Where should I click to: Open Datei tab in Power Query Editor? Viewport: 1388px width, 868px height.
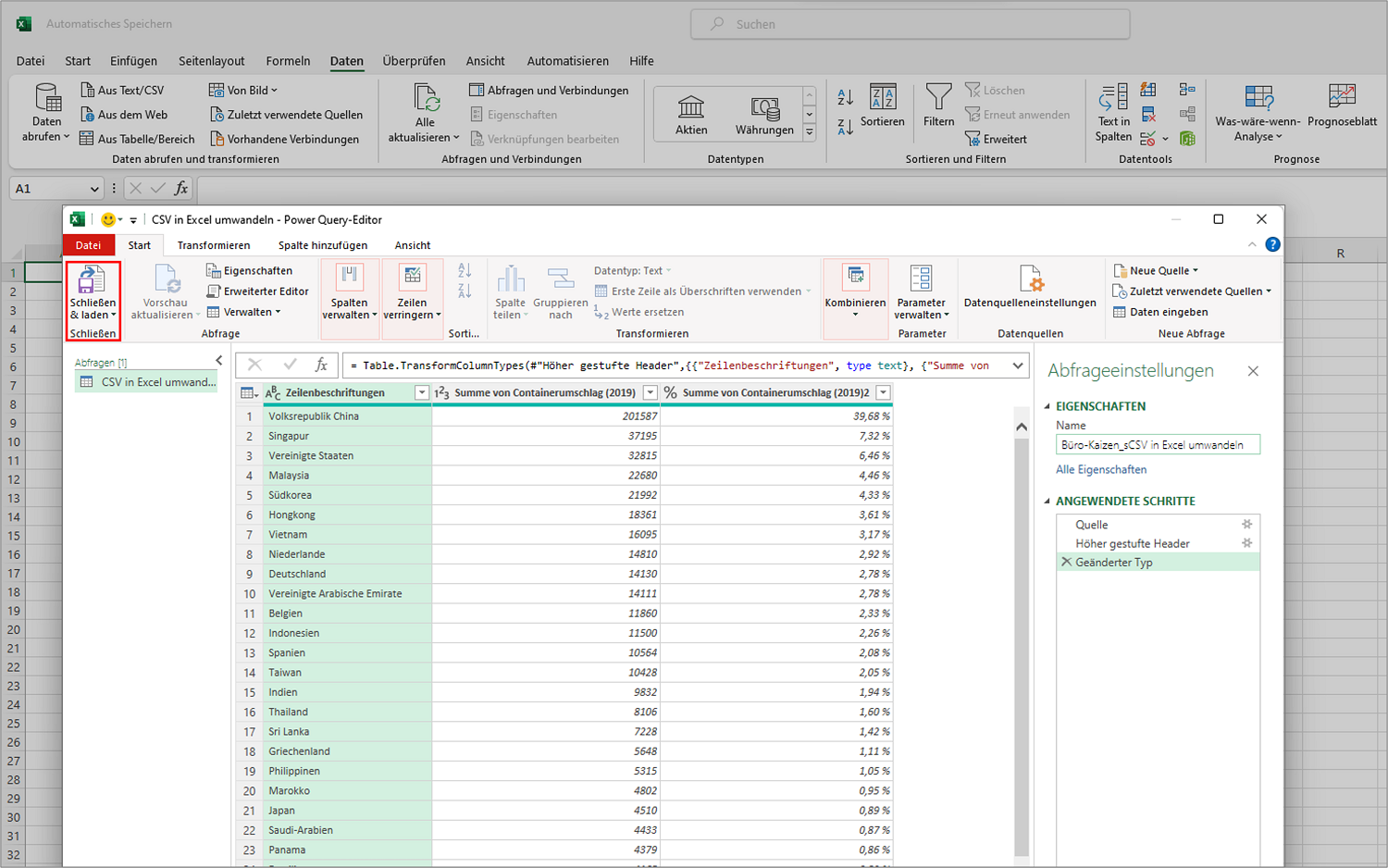click(x=89, y=245)
